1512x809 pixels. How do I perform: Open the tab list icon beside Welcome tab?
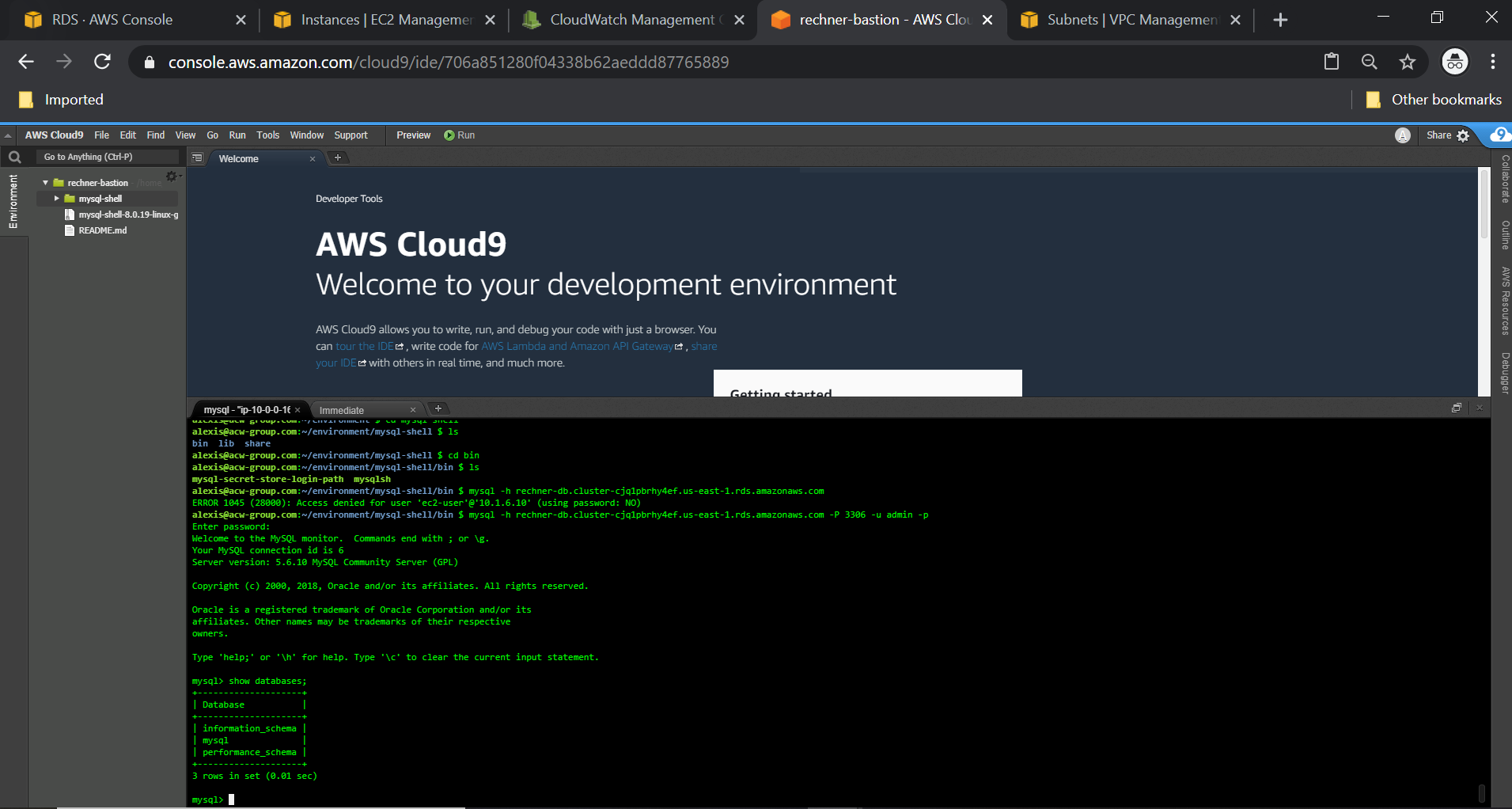coord(197,158)
